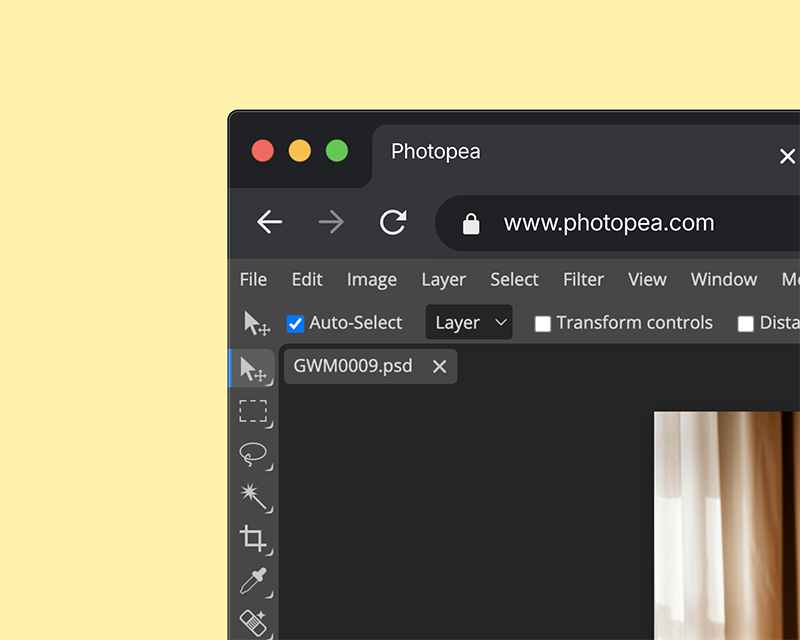Open the View menu
This screenshot has width=800, height=640.
647,279
